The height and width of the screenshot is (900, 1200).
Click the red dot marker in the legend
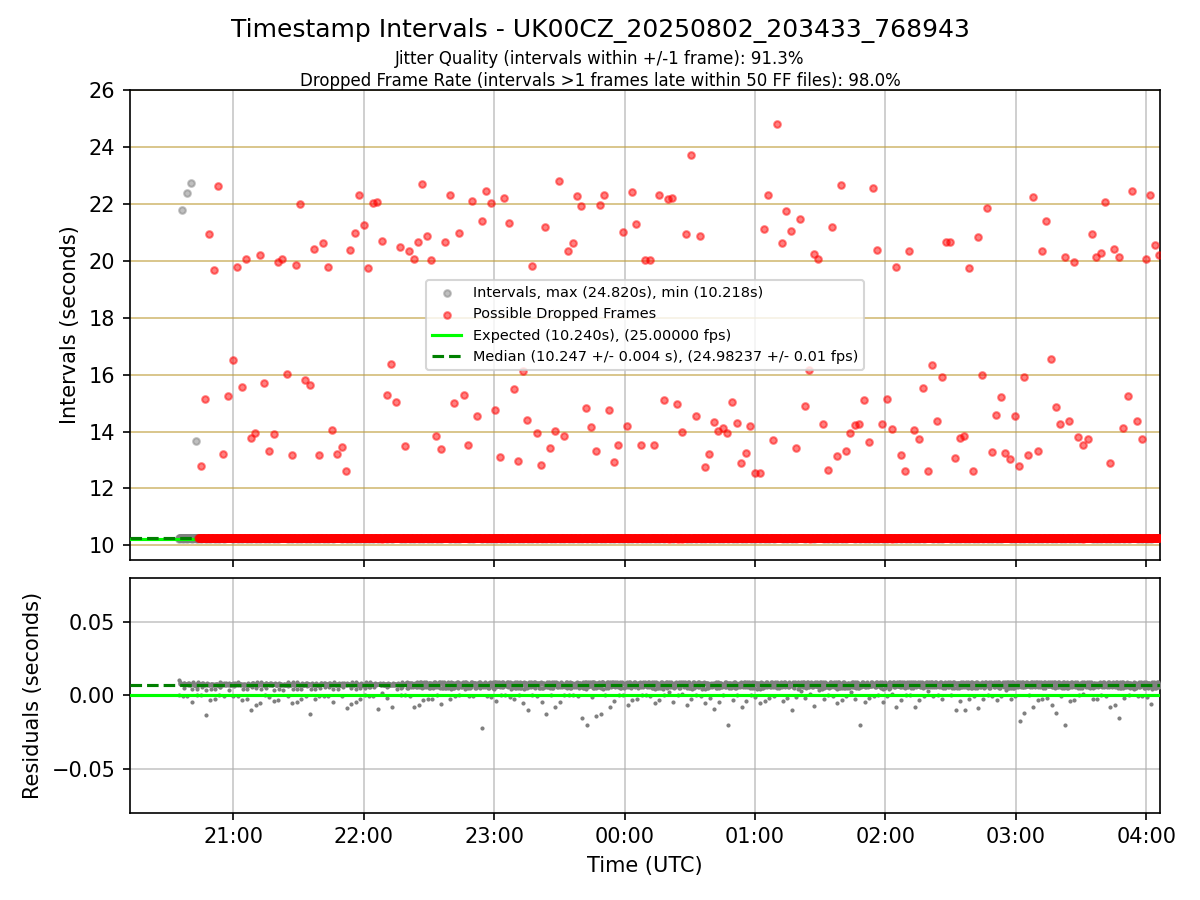[447, 314]
